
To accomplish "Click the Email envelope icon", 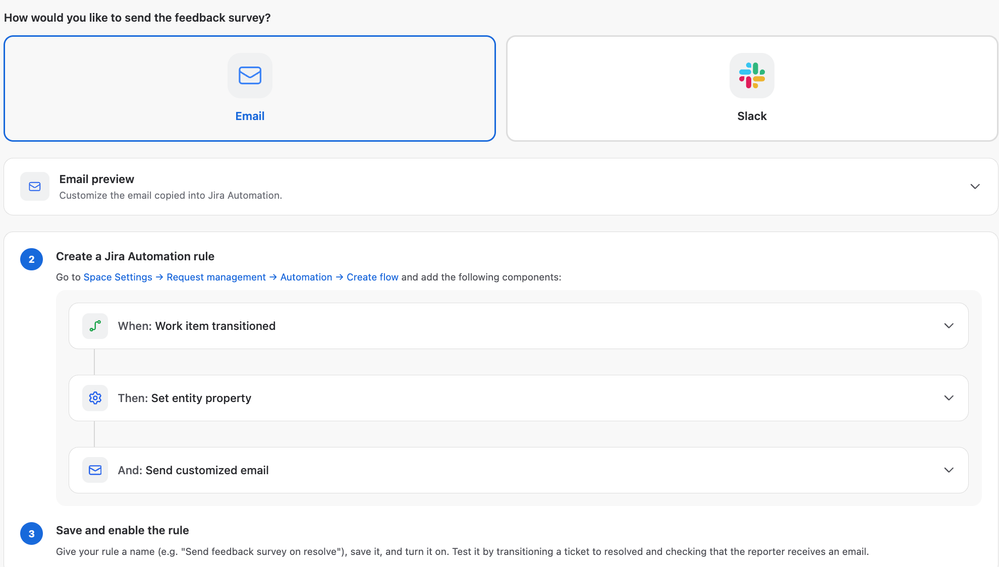I will pyautogui.click(x=250, y=75).
